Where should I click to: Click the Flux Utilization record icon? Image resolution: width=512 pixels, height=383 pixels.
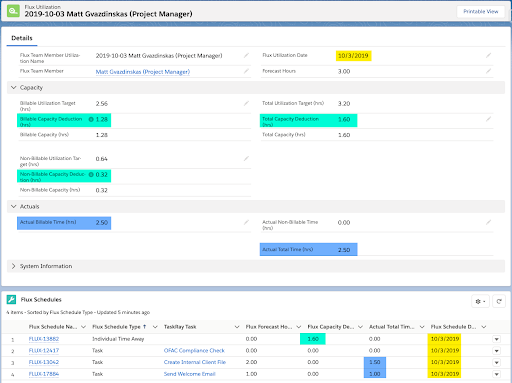click(x=13, y=11)
